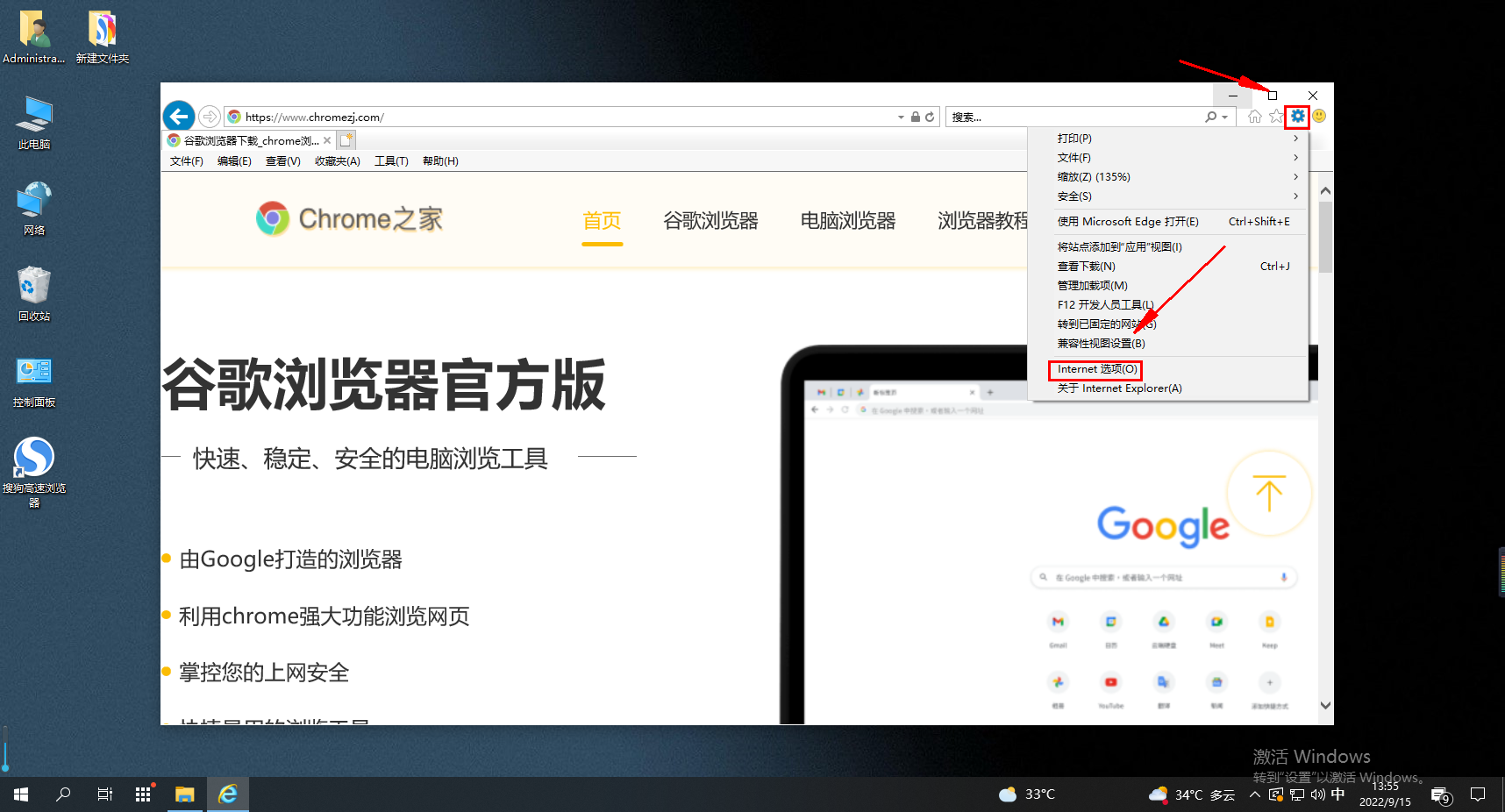Expand 安全(S) submenu

click(x=1176, y=196)
